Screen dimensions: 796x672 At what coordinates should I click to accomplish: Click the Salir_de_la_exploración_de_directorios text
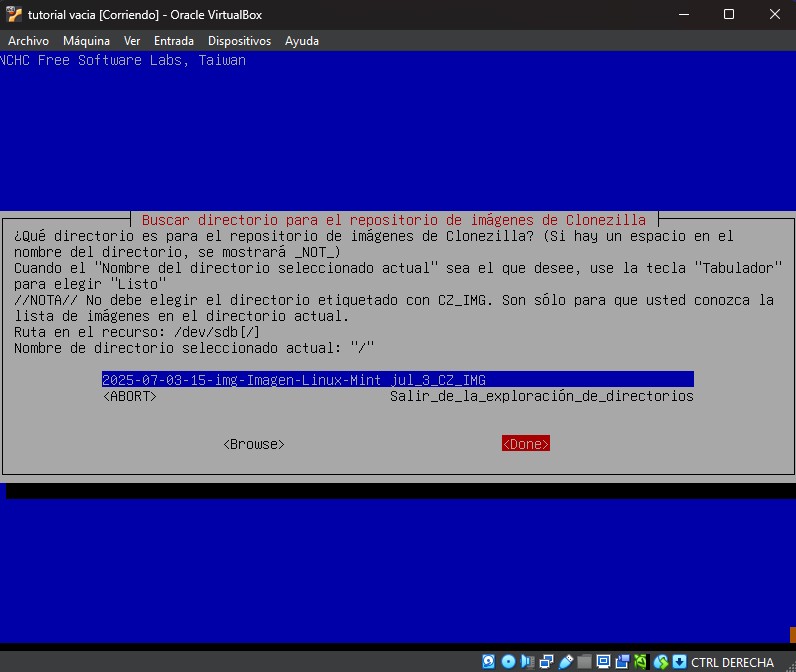point(542,396)
